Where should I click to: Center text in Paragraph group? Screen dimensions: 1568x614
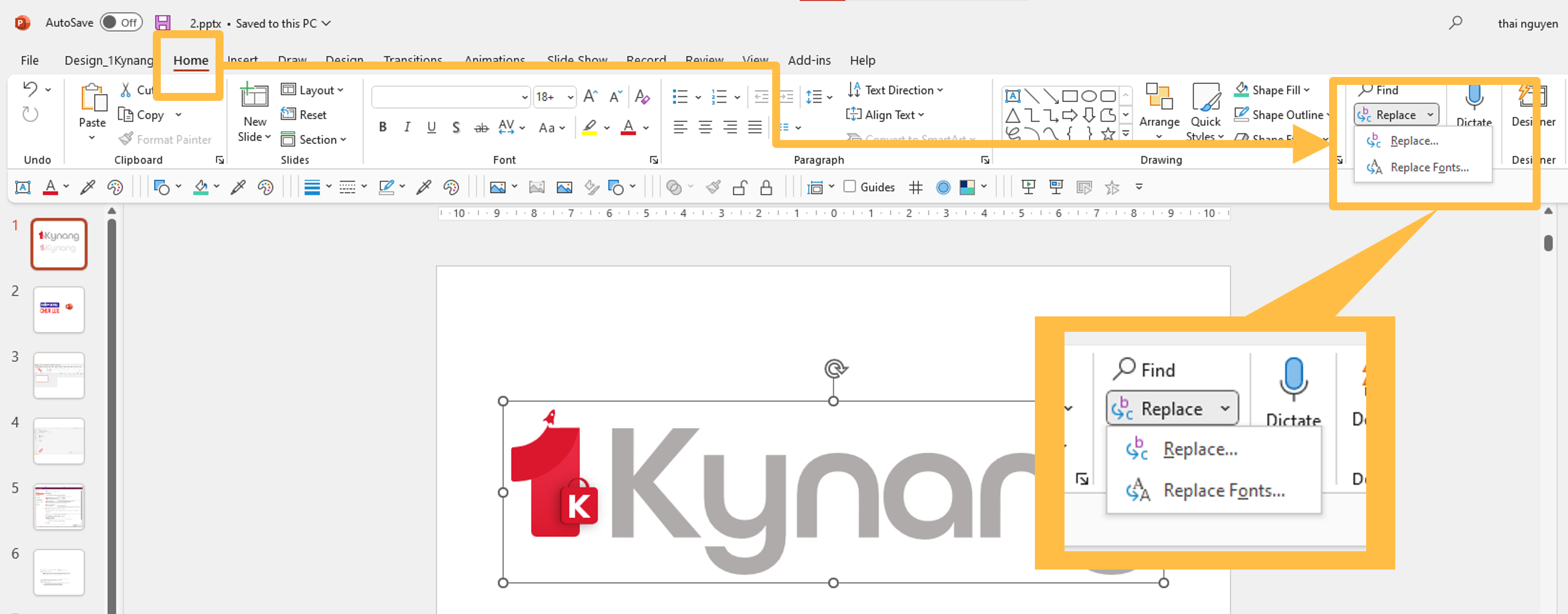[705, 127]
